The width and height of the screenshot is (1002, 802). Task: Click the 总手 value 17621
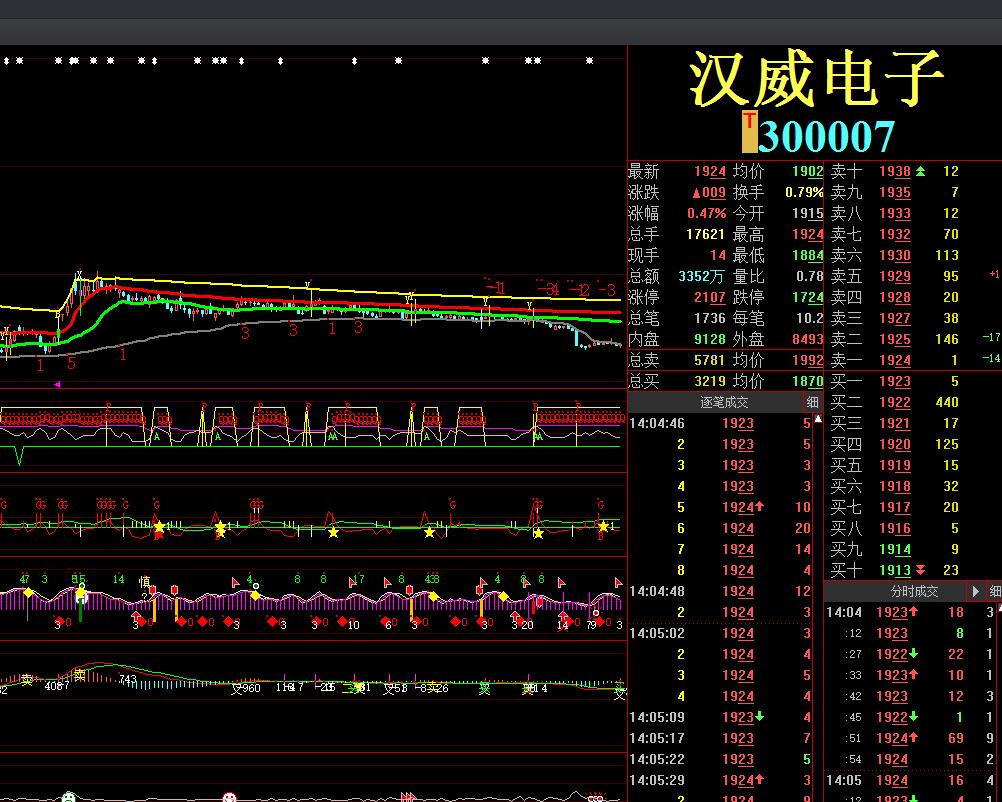point(705,235)
